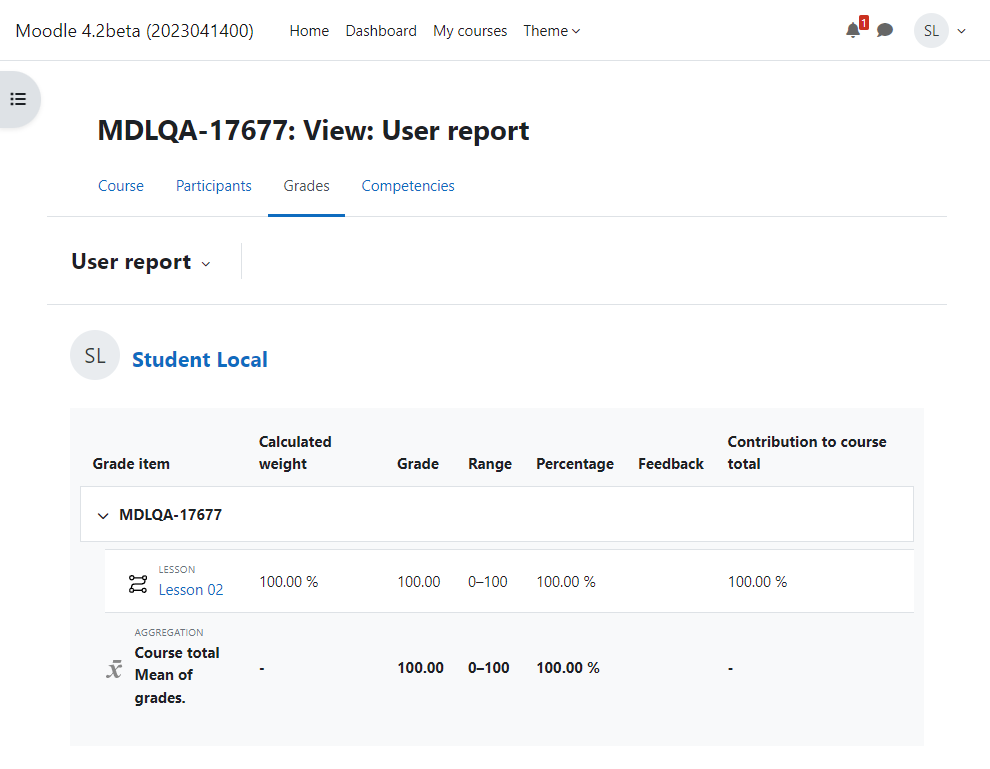Click the Percentage column header
The width and height of the screenshot is (990, 769).
[x=575, y=463]
